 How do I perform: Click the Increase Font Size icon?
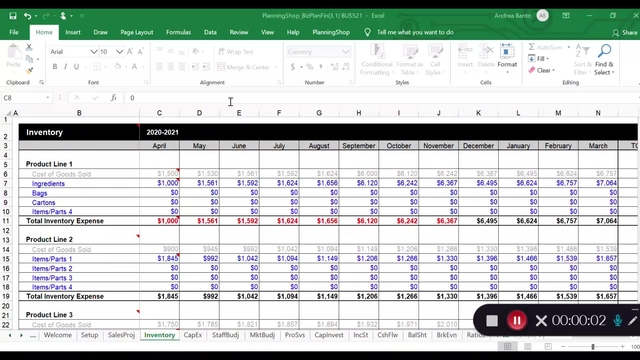[x=129, y=51]
